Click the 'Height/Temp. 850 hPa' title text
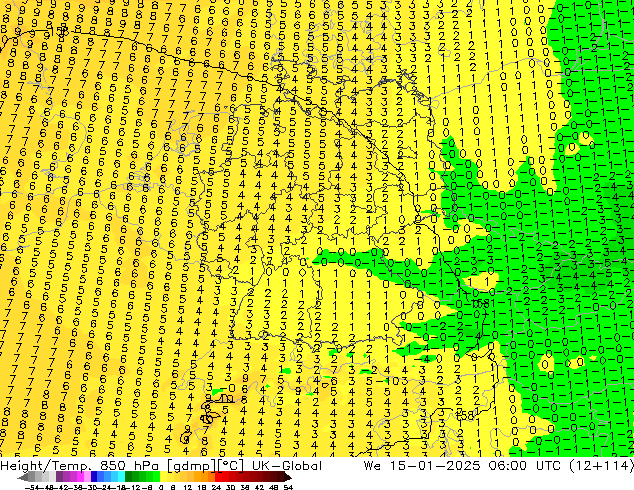634x490 pixels. click(79, 466)
